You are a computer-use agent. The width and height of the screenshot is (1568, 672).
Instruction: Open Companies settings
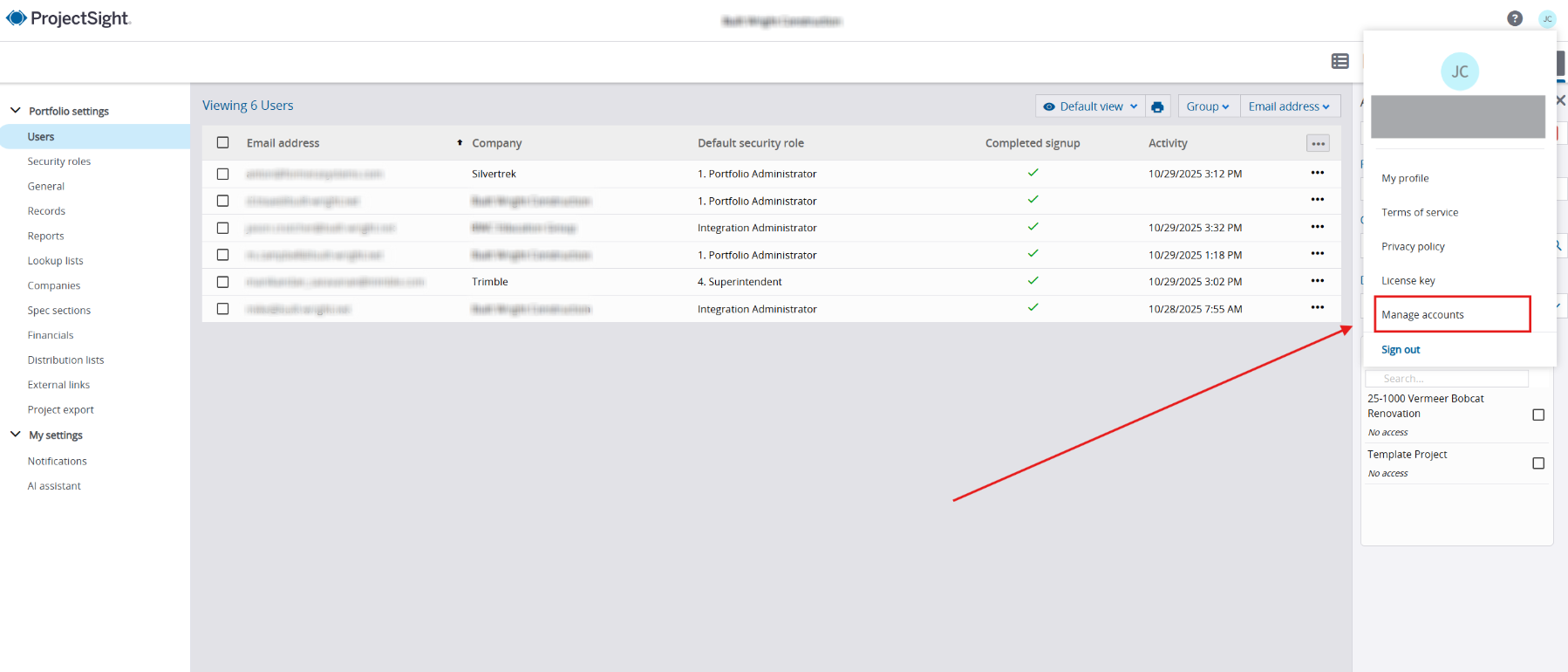(x=53, y=285)
